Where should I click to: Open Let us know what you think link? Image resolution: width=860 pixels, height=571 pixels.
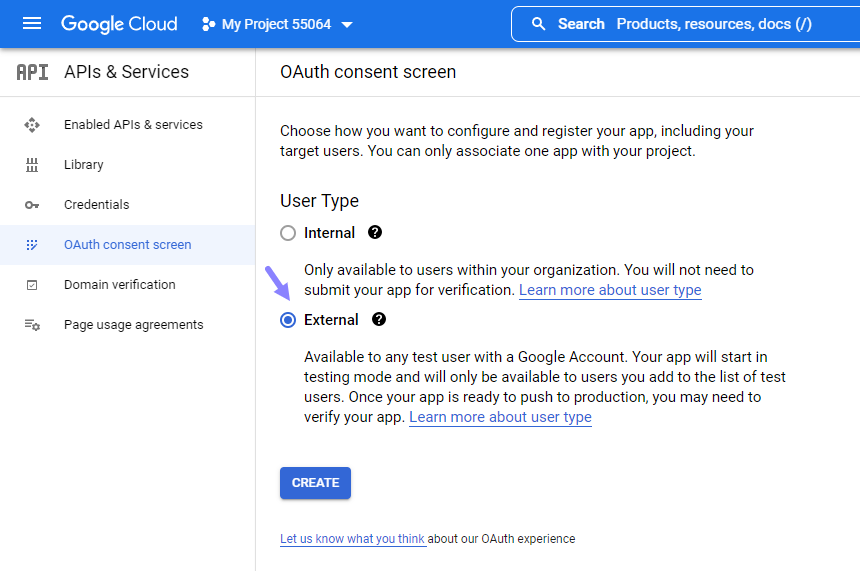[352, 539]
